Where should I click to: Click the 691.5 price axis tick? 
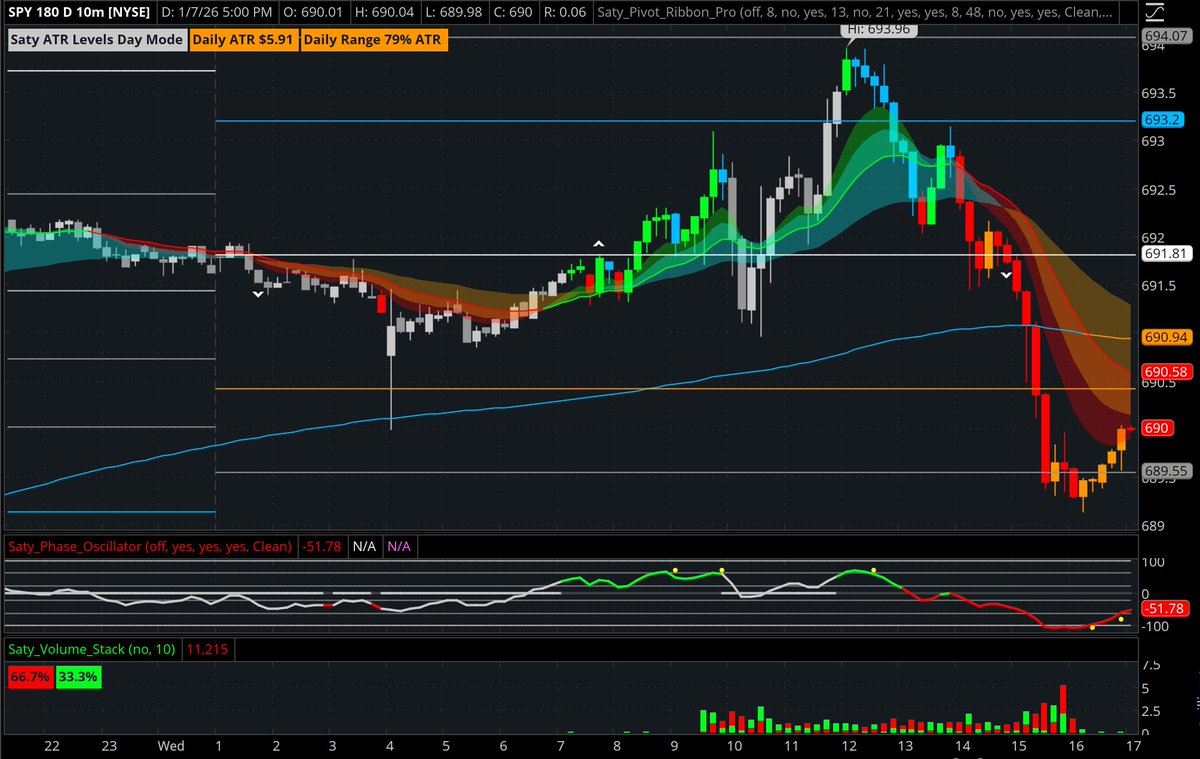pyautogui.click(x=1158, y=287)
